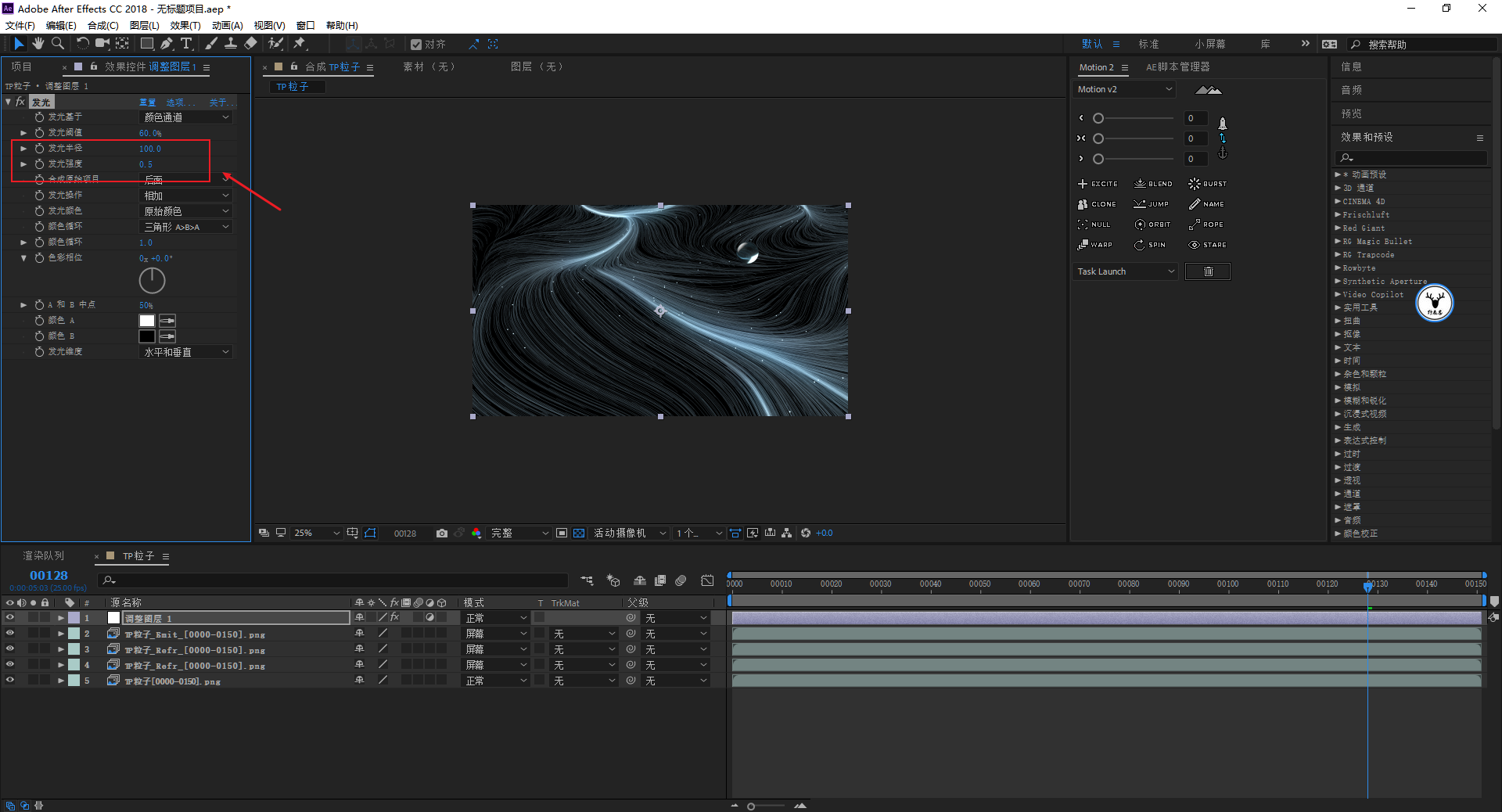Image resolution: width=1502 pixels, height=812 pixels.
Task: Select the Pan Behind anchor point tool
Action: pyautogui.click(x=122, y=44)
